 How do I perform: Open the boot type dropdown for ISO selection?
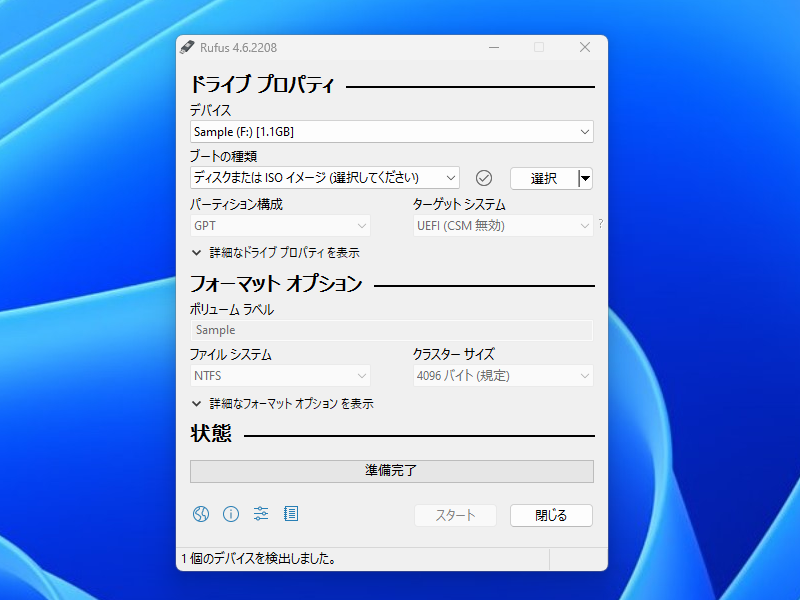pos(324,177)
